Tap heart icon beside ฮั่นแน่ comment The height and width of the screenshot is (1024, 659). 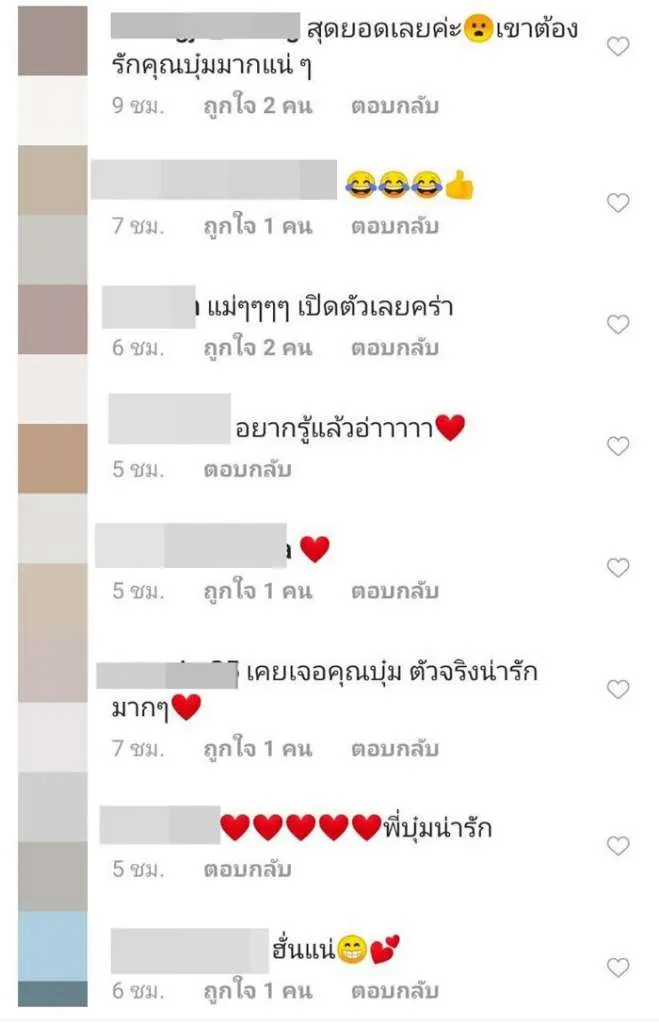pos(617,967)
